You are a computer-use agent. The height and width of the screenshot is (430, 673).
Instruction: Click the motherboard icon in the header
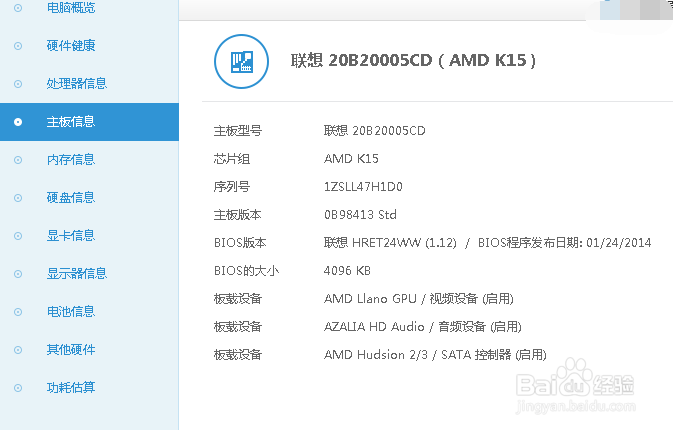242,61
